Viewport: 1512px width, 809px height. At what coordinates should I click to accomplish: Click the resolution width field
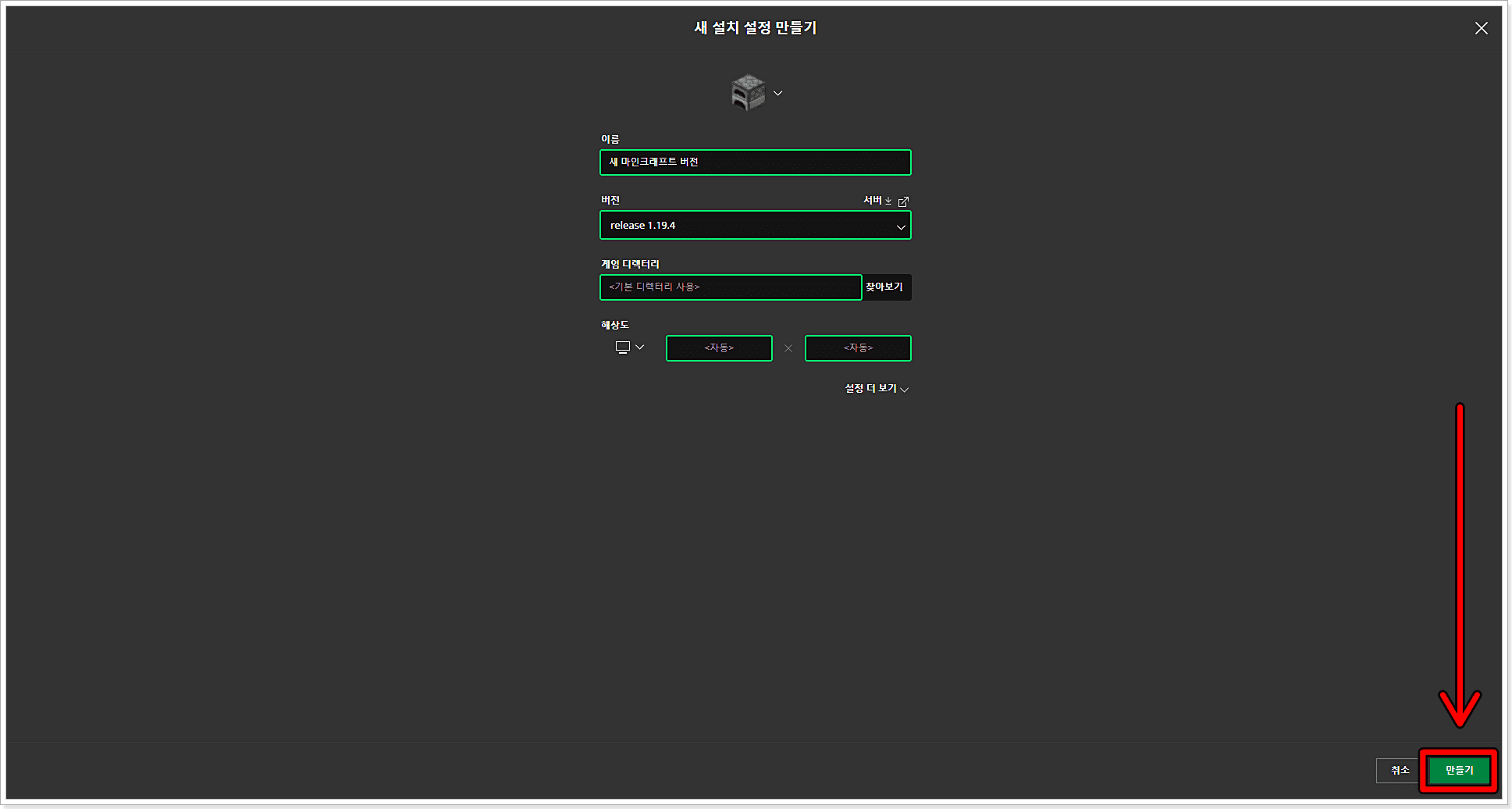click(x=719, y=348)
